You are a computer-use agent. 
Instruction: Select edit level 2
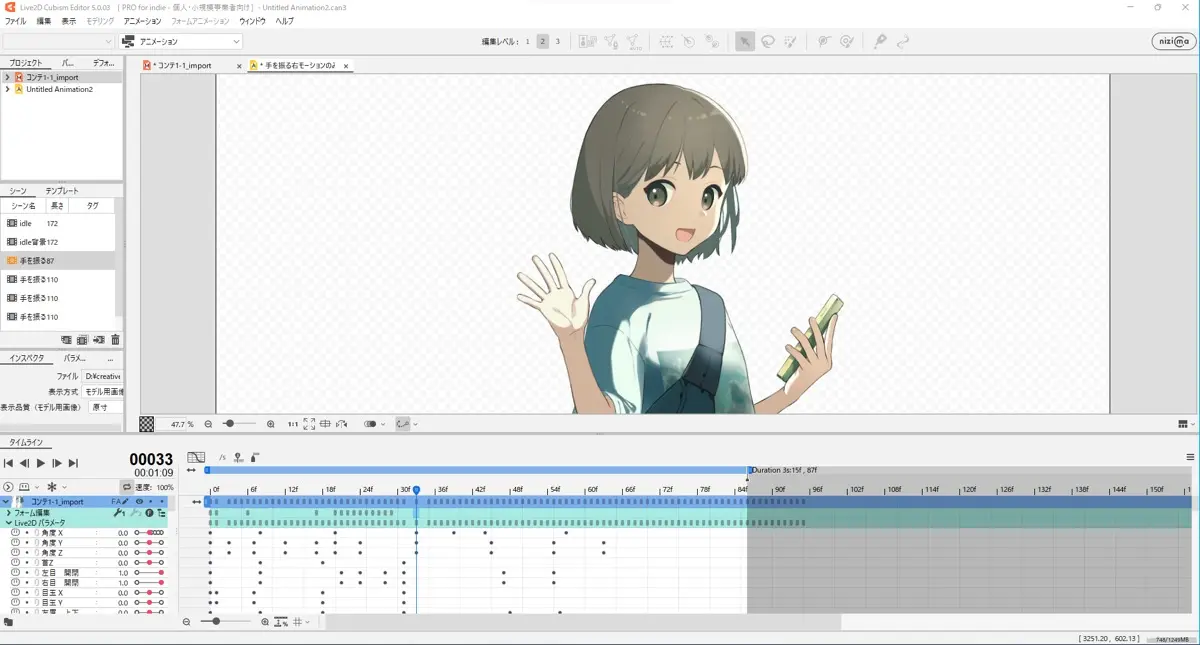click(x=542, y=41)
